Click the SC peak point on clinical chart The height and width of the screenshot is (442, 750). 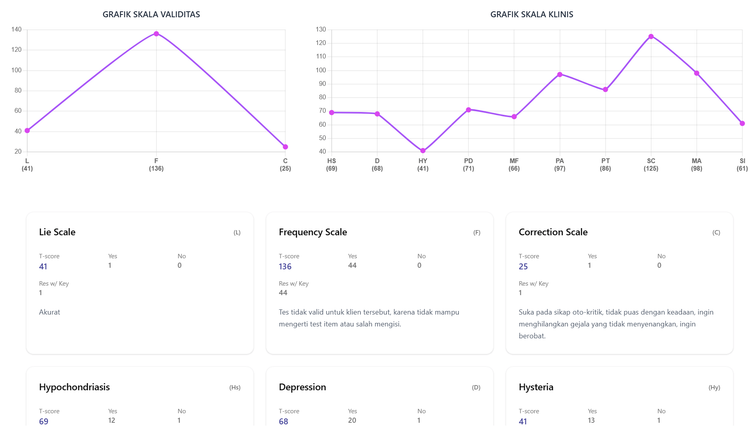(x=651, y=37)
